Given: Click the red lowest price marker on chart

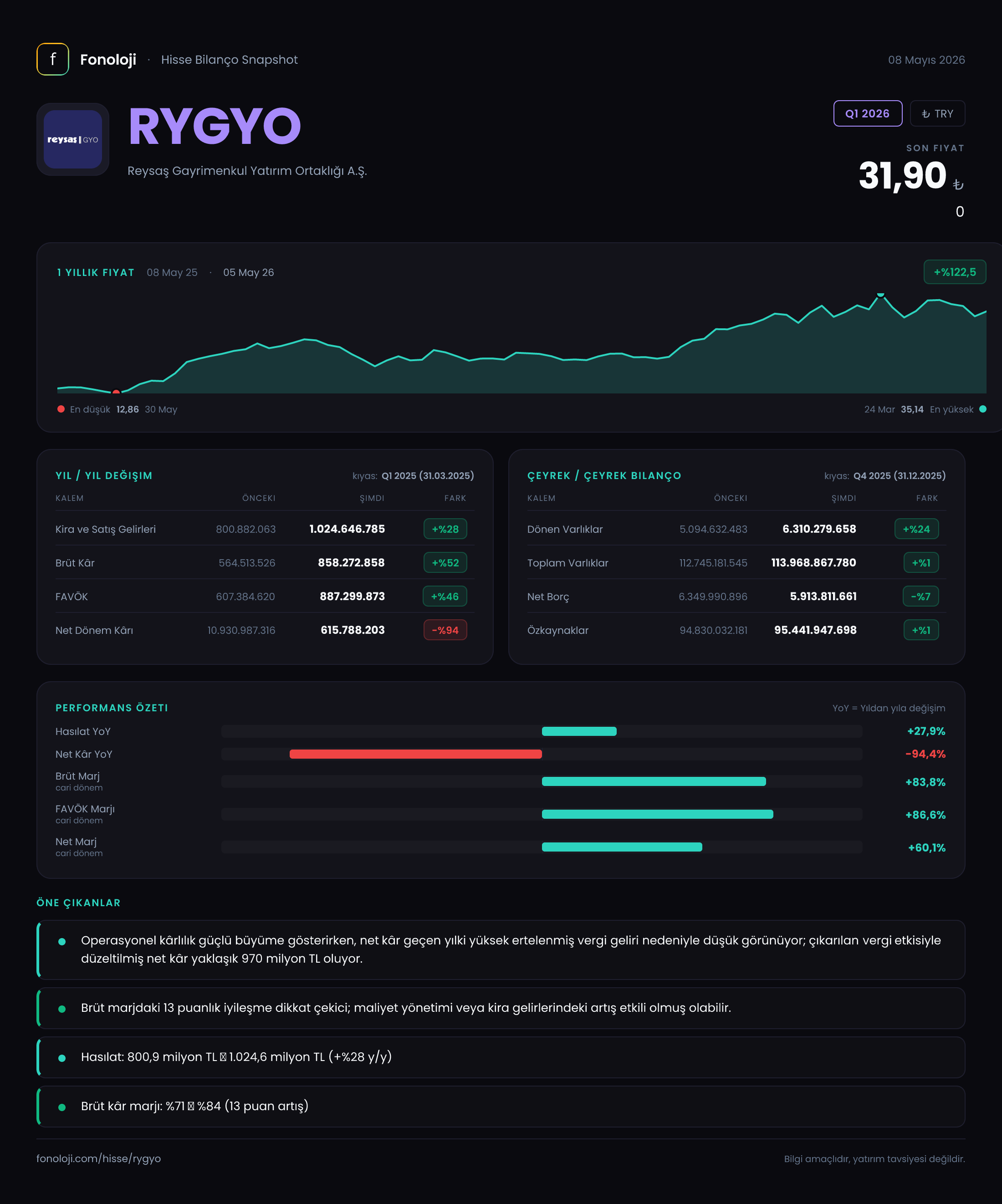Looking at the screenshot, I should click(x=116, y=392).
